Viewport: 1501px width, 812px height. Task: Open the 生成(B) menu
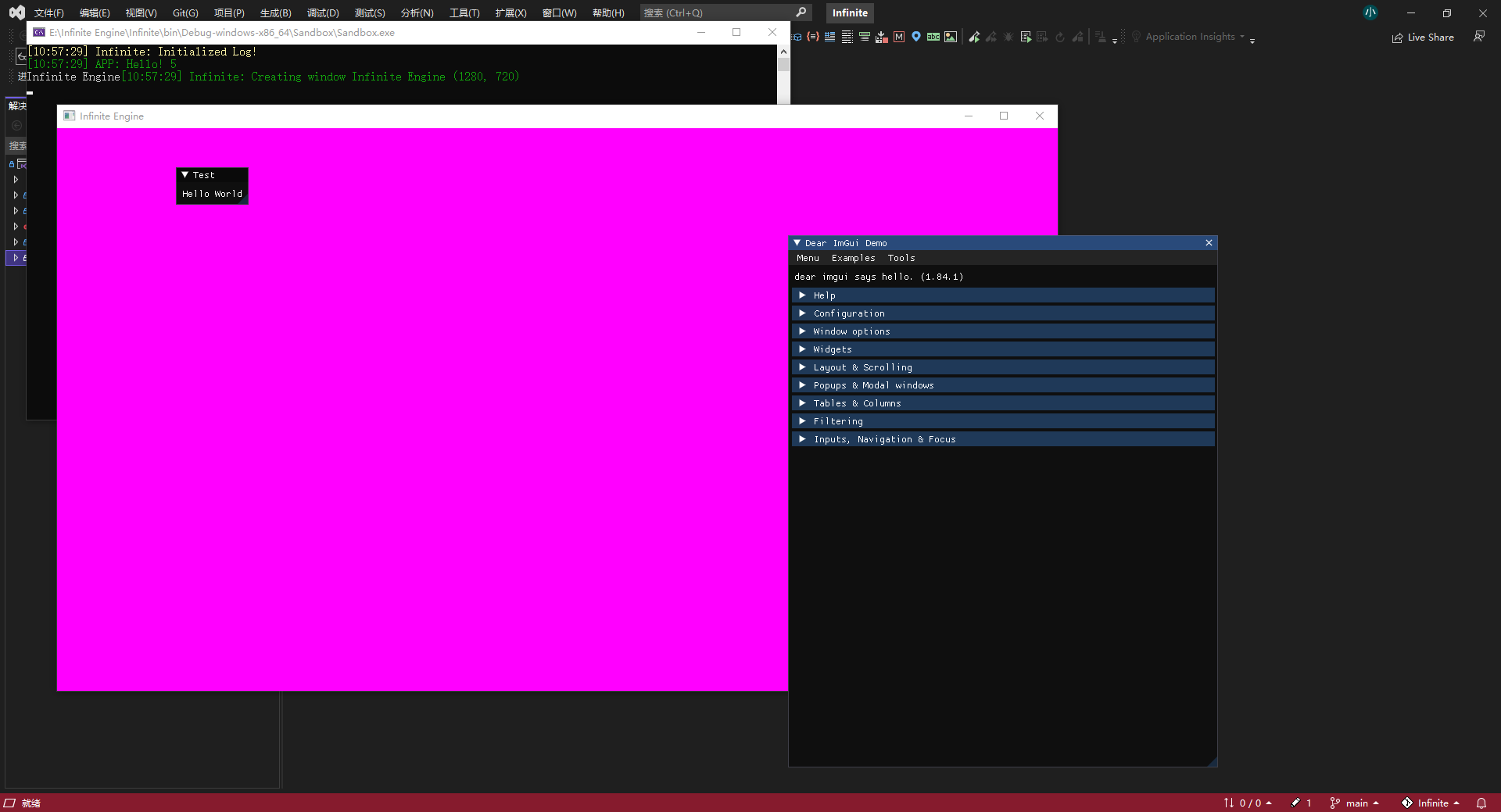[x=275, y=13]
